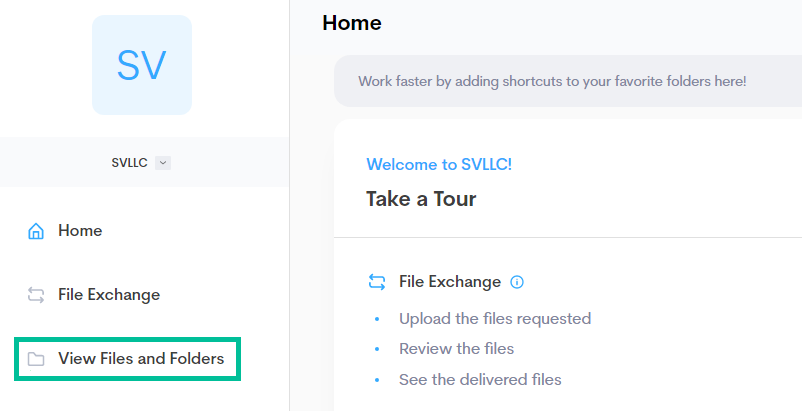Click the File Exchange arrows icon in tour card
Image resolution: width=802 pixels, height=411 pixels.
click(x=377, y=282)
